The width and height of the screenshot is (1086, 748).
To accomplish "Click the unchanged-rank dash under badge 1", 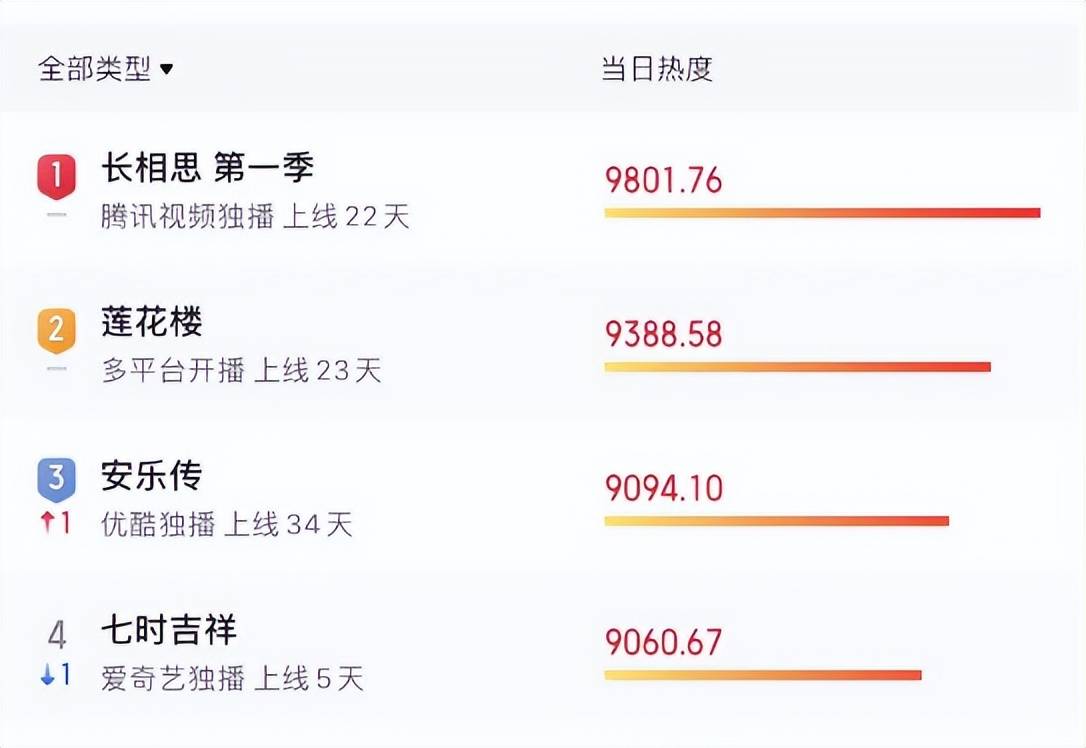I will tap(56, 215).
